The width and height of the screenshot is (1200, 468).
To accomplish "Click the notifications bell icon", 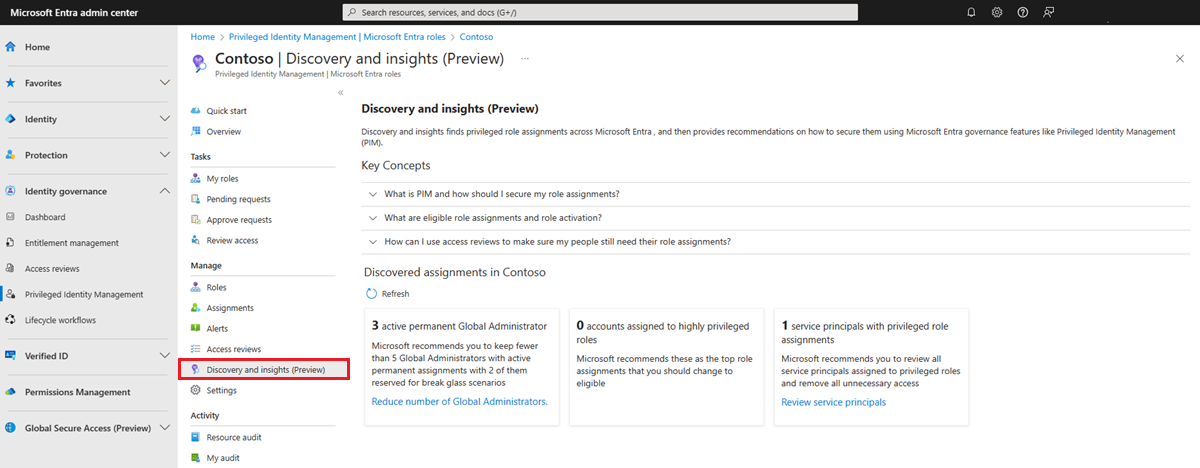I will coord(971,12).
